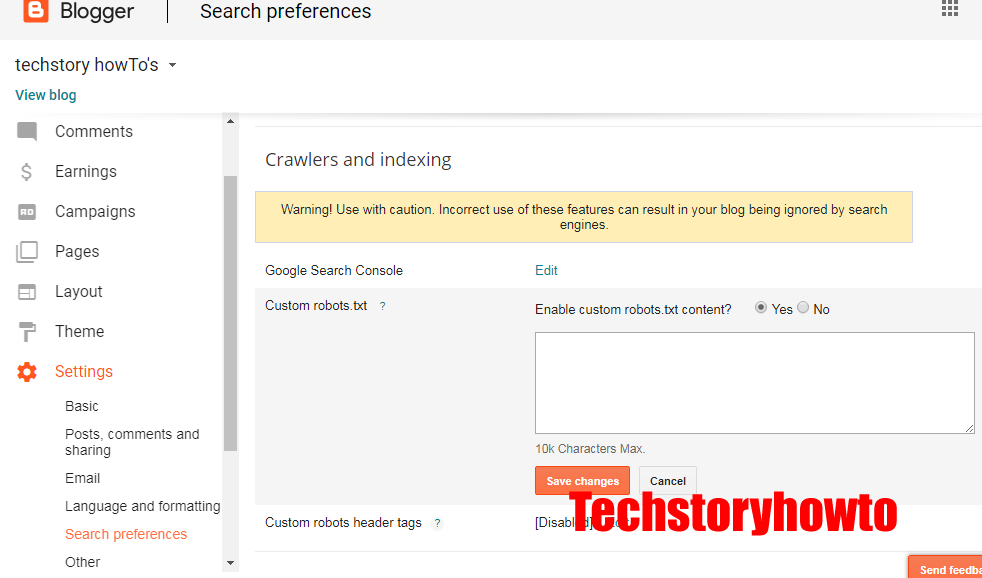982x578 pixels.
Task: Click help icon beside Custom robots.txt
Action: point(382,306)
